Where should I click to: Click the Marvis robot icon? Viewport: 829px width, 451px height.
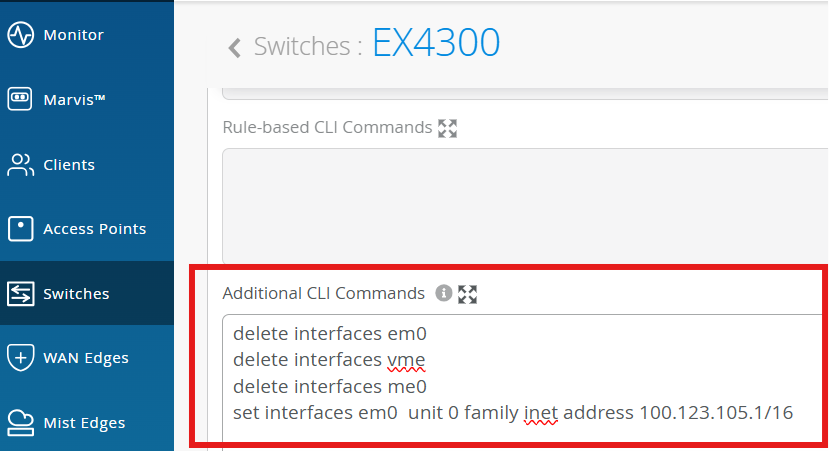click(x=20, y=99)
